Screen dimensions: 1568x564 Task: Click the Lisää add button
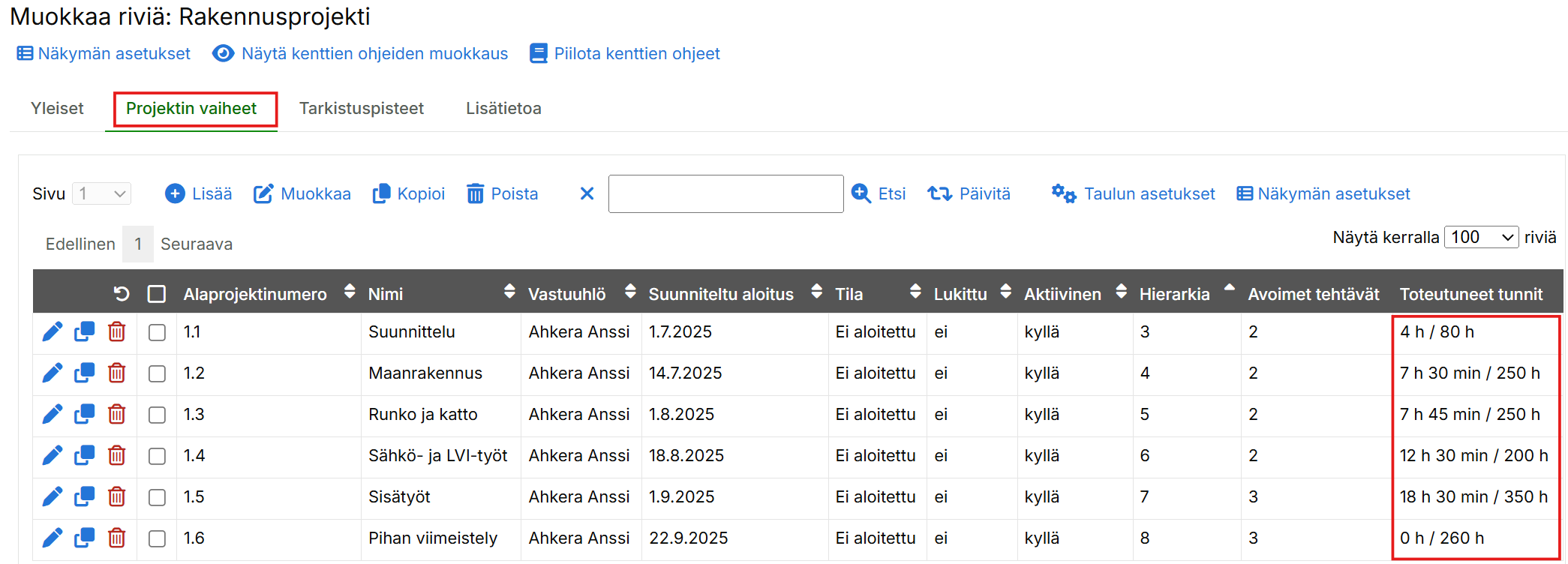(198, 194)
